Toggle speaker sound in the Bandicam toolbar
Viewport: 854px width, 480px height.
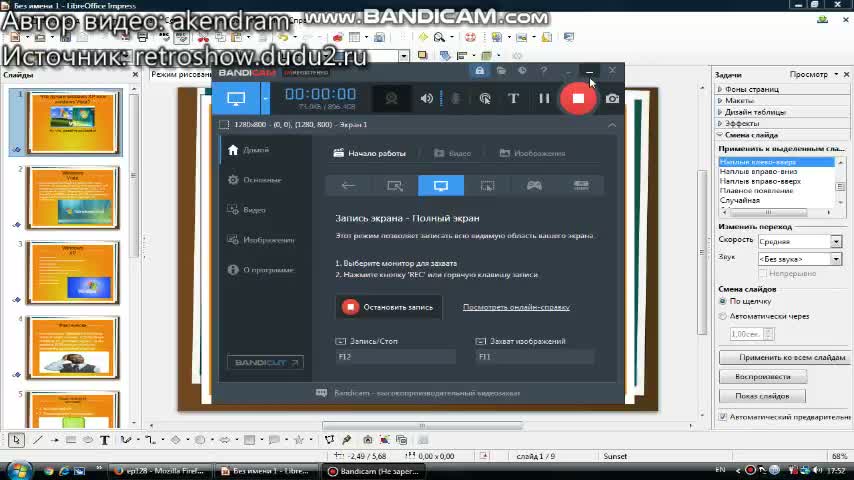tap(426, 99)
